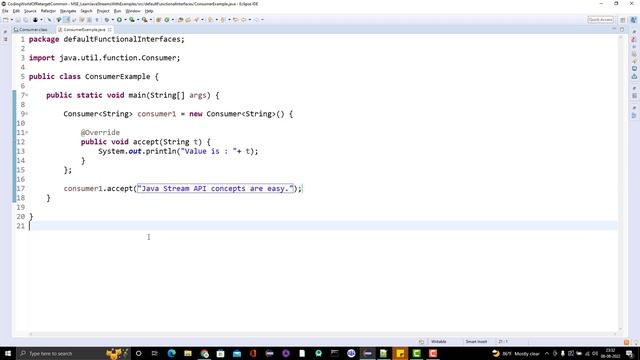640x360 pixels.
Task: Open Microsoft Edge from the taskbar
Action: tap(171, 353)
